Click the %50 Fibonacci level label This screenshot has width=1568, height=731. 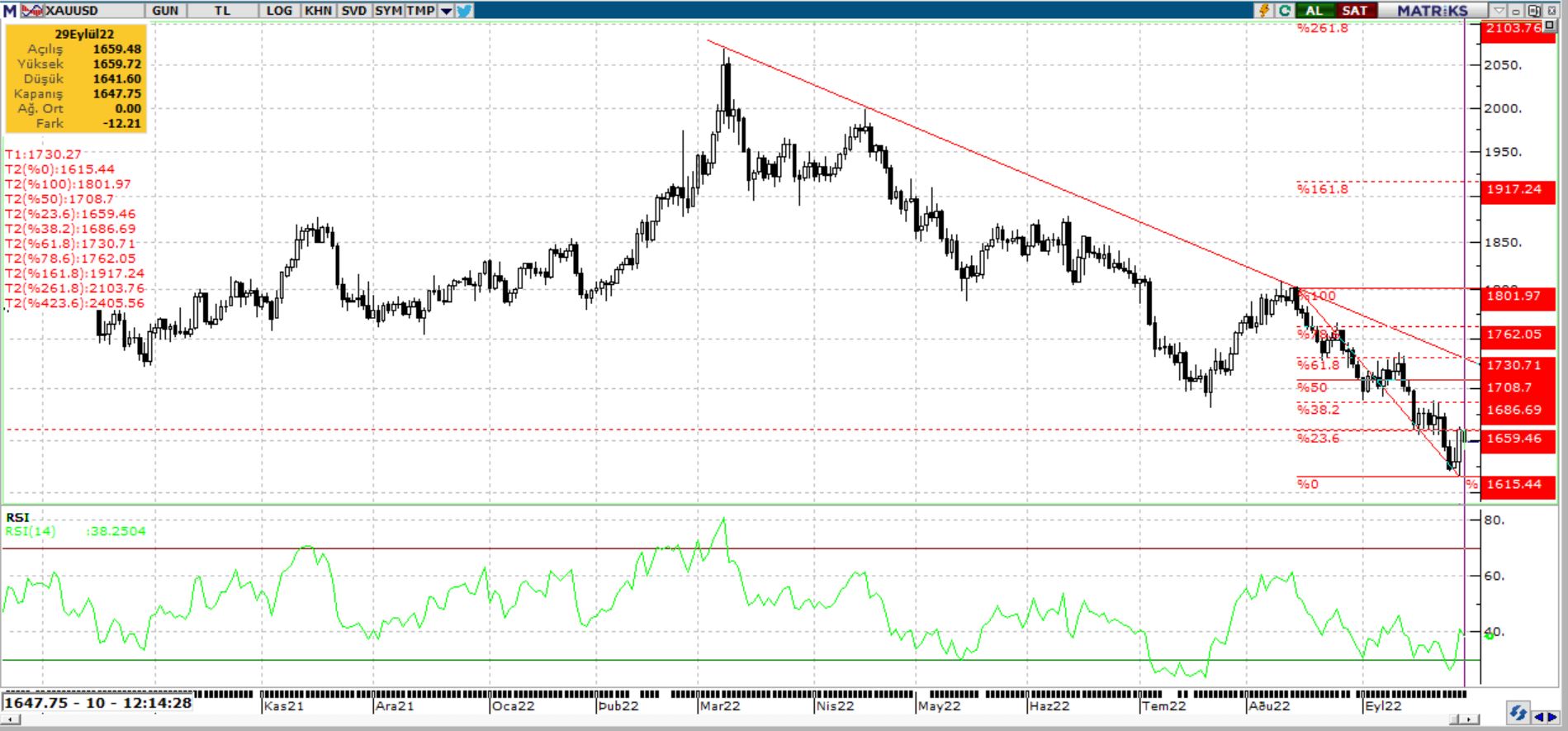[1312, 387]
